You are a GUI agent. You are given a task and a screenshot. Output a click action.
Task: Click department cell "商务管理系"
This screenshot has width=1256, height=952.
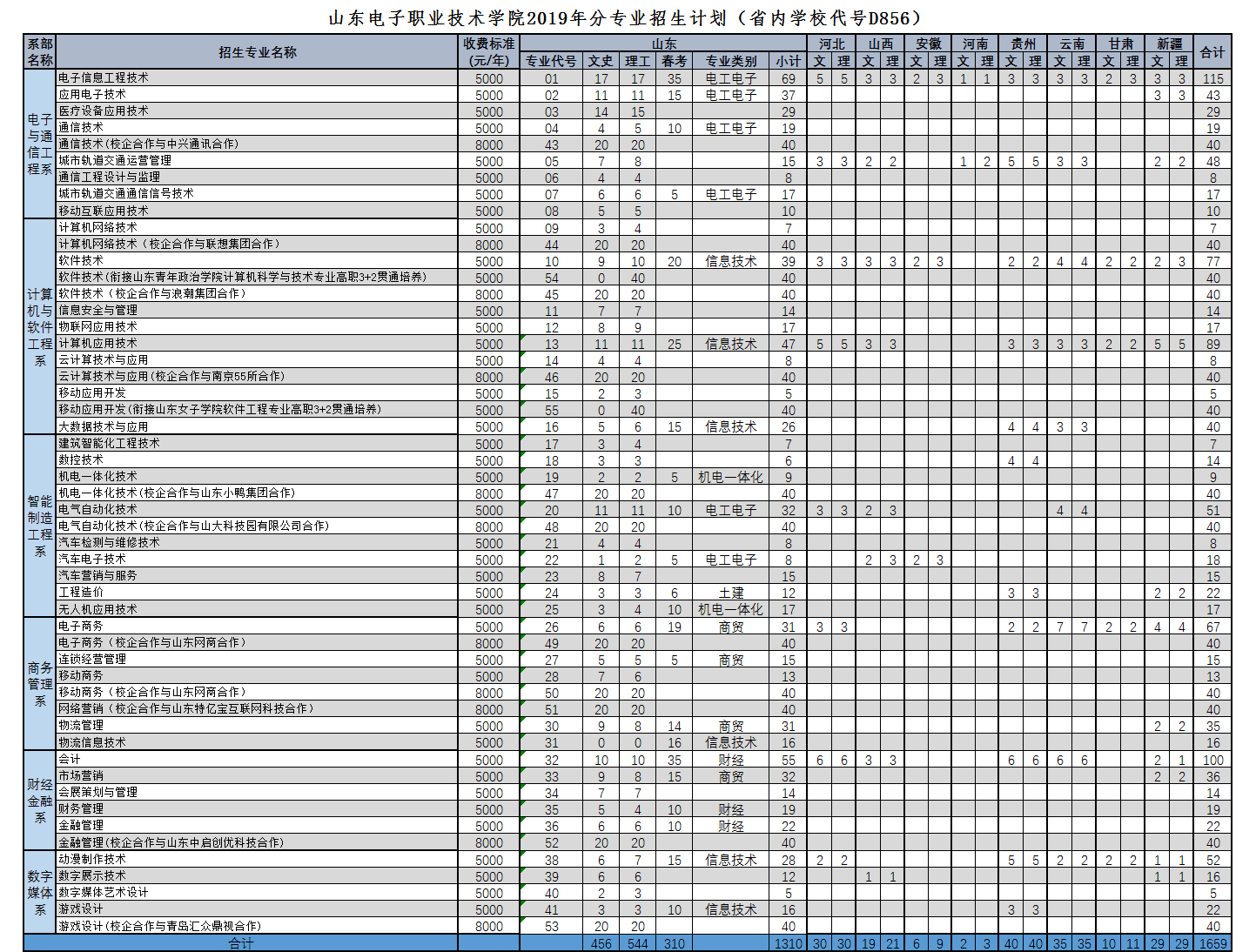(40, 683)
